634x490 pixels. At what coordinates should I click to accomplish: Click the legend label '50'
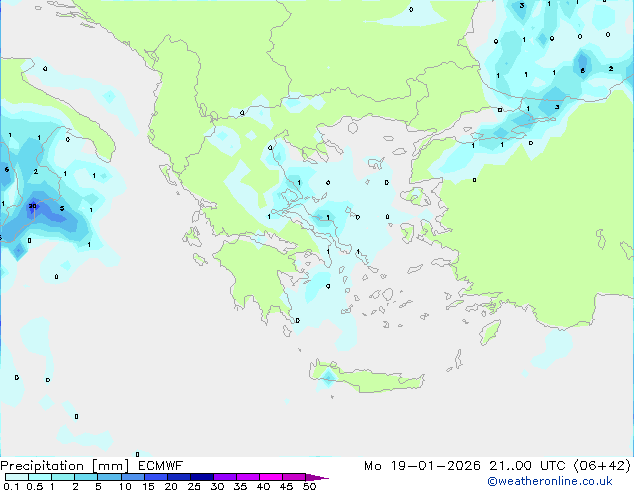click(309, 486)
